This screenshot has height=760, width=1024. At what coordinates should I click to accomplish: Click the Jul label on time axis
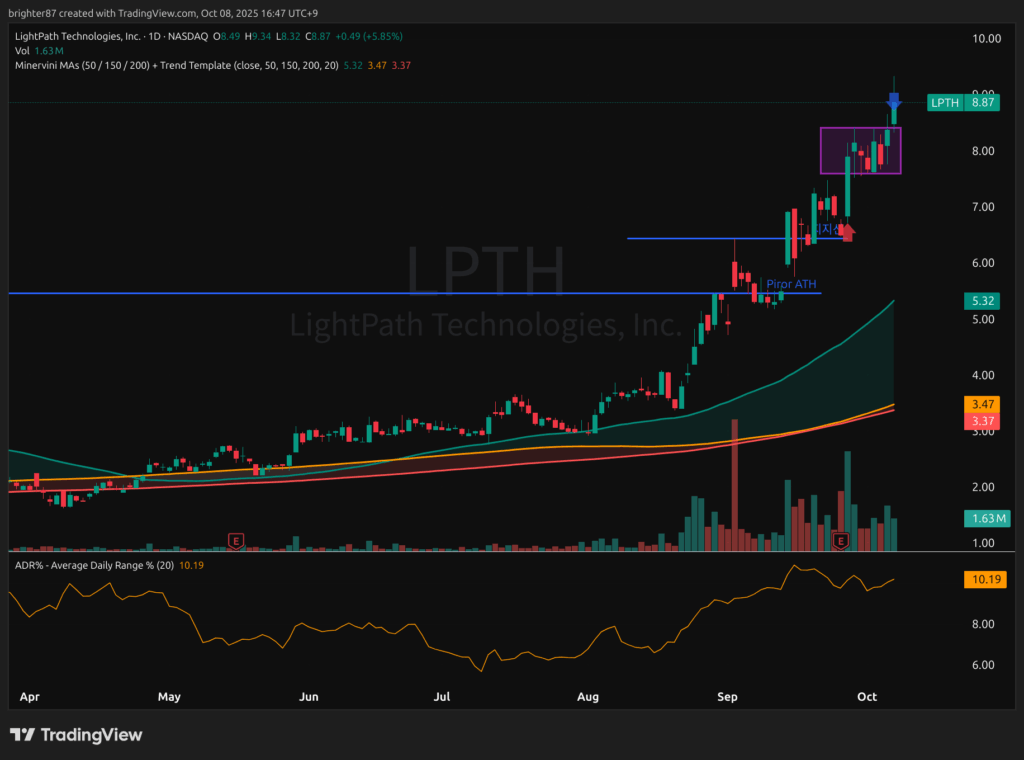tap(443, 696)
